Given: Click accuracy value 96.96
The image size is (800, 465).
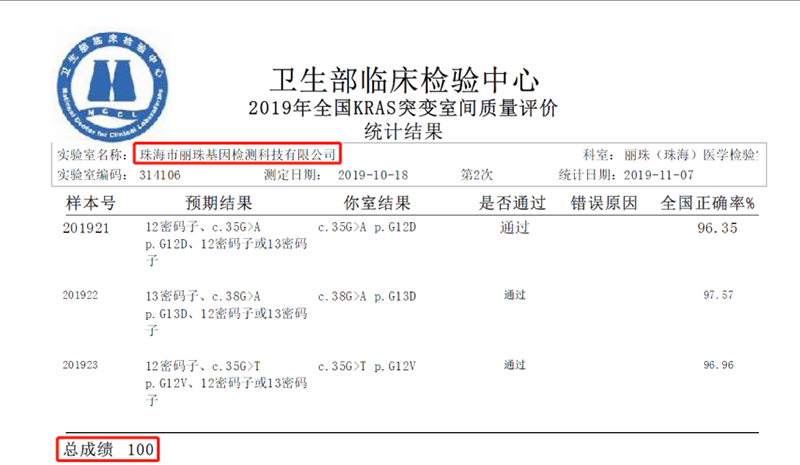Looking at the screenshot, I should coord(718,365).
